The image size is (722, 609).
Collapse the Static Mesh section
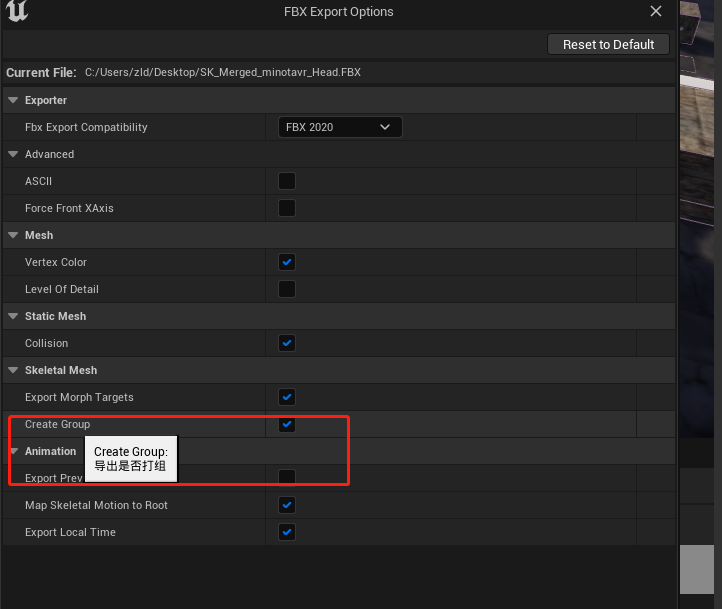coord(13,316)
